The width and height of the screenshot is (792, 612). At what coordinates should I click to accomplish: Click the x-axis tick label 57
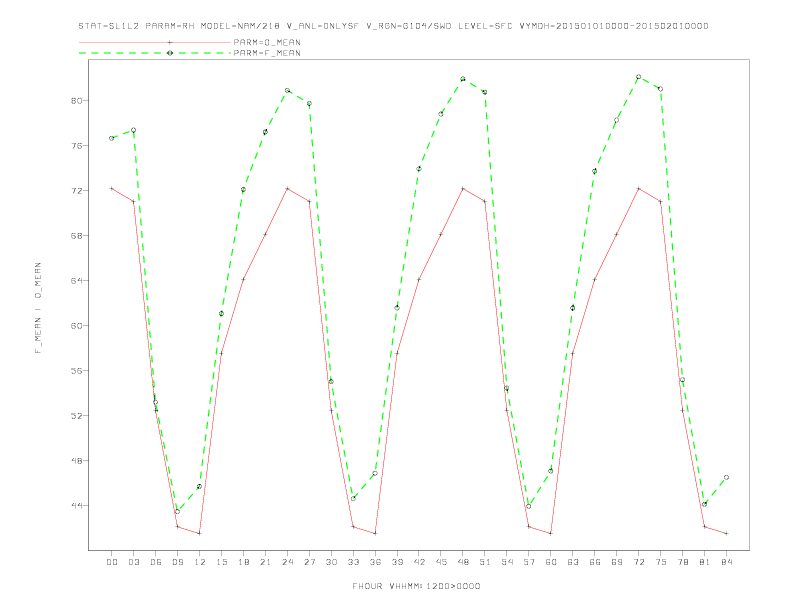[529, 562]
